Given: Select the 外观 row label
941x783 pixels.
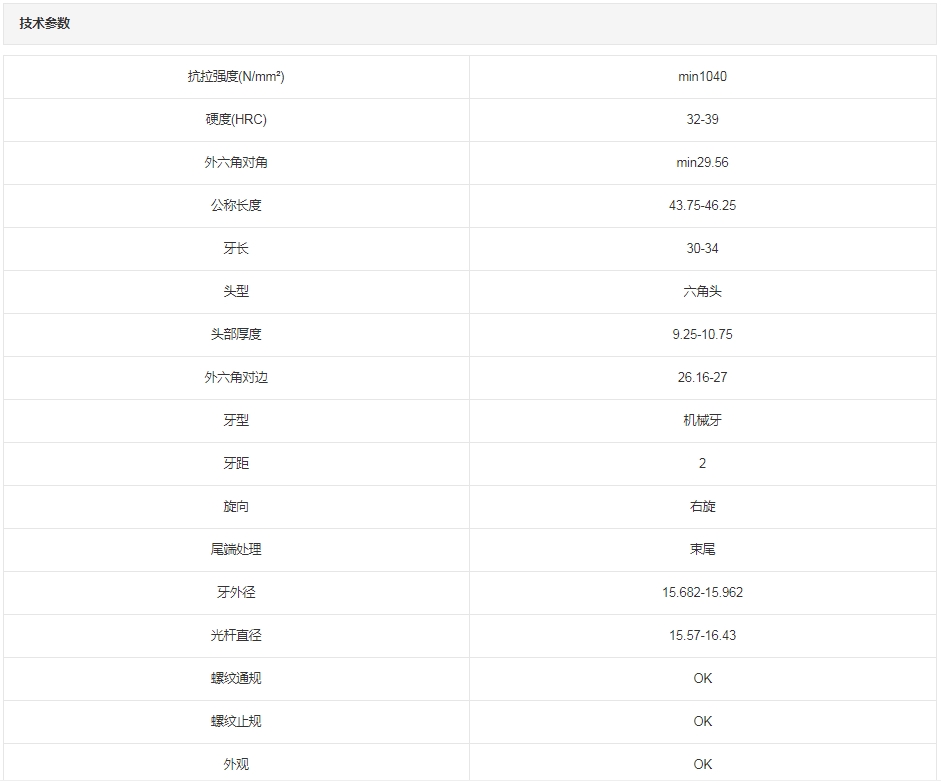Looking at the screenshot, I should (236, 764).
